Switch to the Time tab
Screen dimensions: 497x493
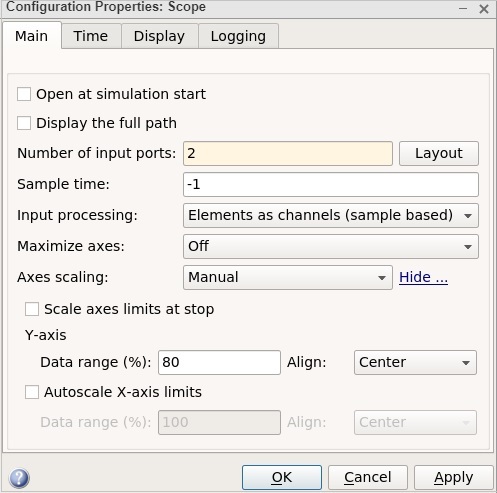(91, 36)
